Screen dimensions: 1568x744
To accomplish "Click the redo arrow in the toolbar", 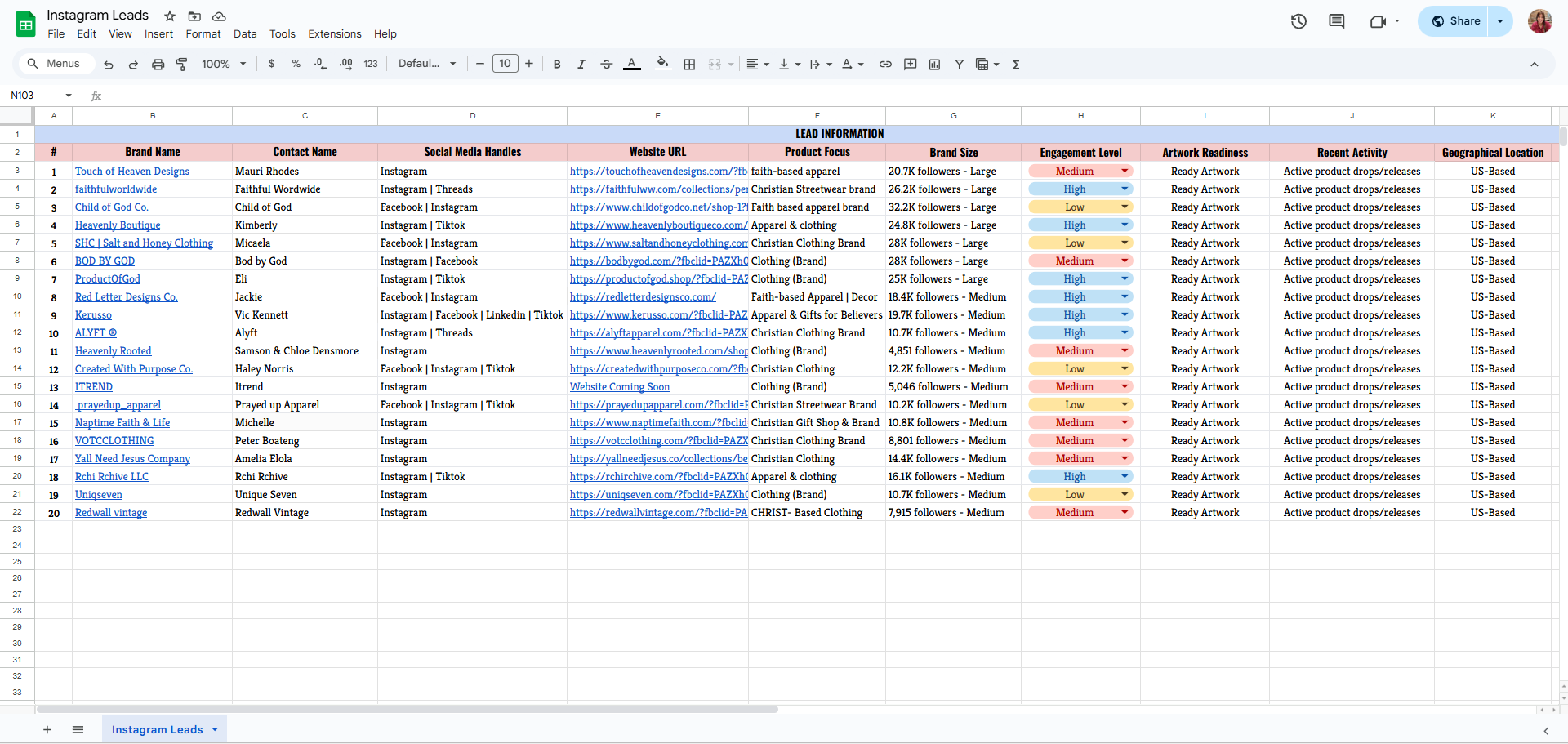I will tap(133, 65).
